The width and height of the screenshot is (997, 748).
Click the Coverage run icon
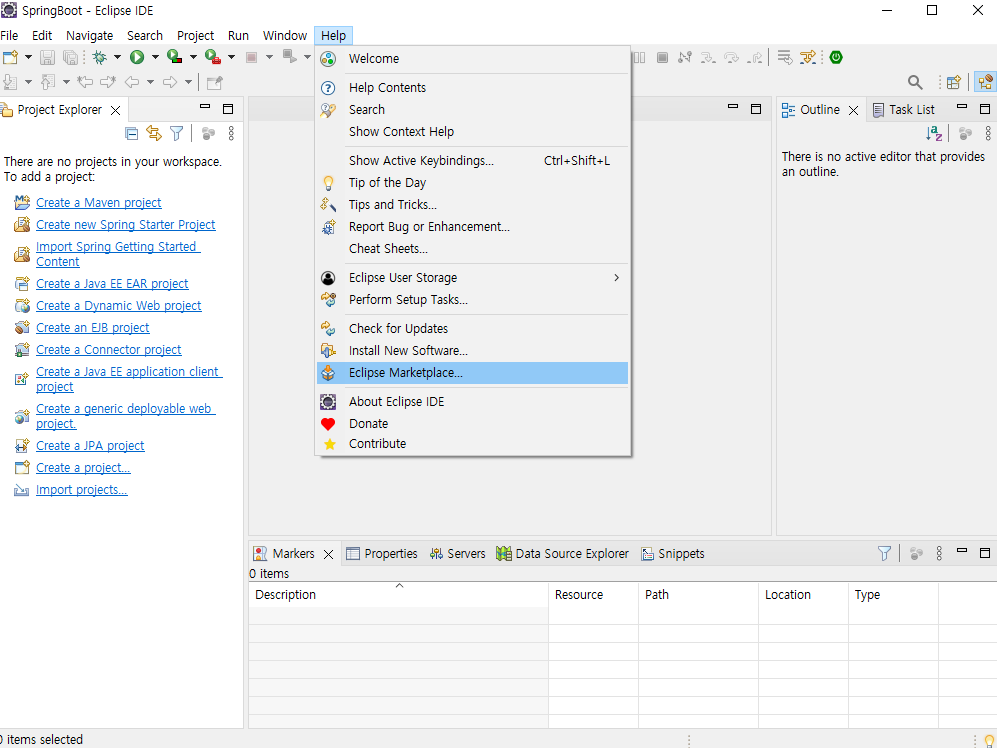[174, 57]
